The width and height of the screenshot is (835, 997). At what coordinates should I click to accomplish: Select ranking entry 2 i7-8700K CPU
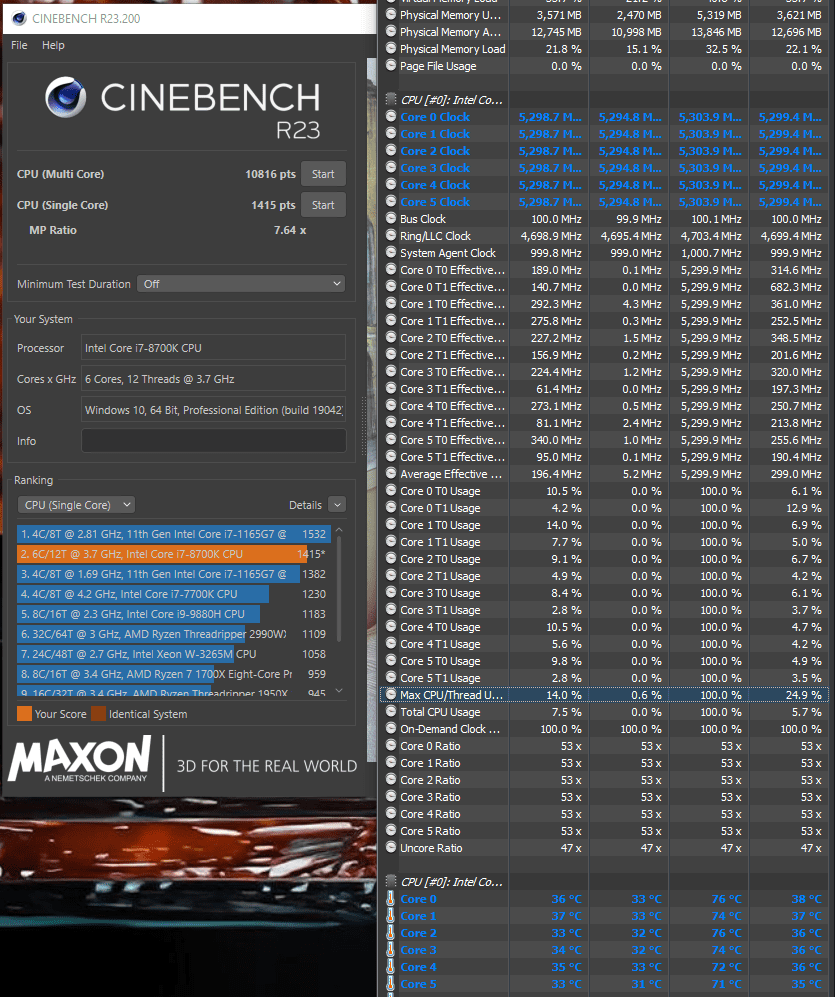tap(174, 554)
